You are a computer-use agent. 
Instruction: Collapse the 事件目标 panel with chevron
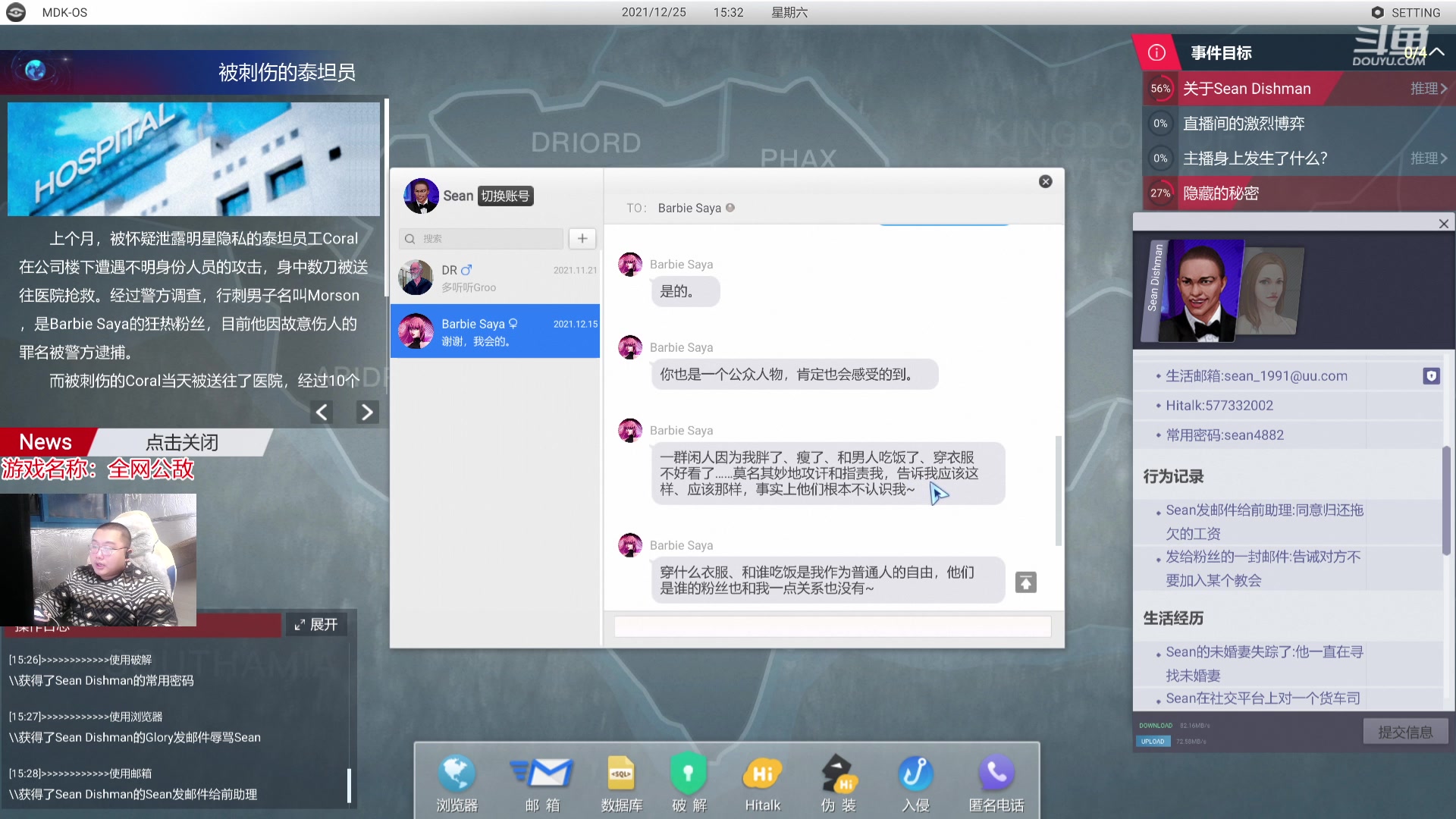click(x=1437, y=52)
